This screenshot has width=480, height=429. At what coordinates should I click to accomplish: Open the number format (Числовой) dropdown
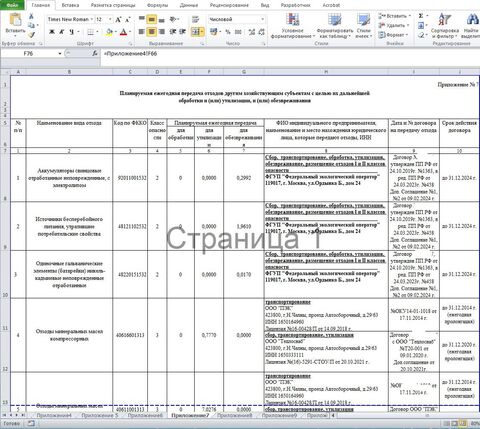click(263, 19)
